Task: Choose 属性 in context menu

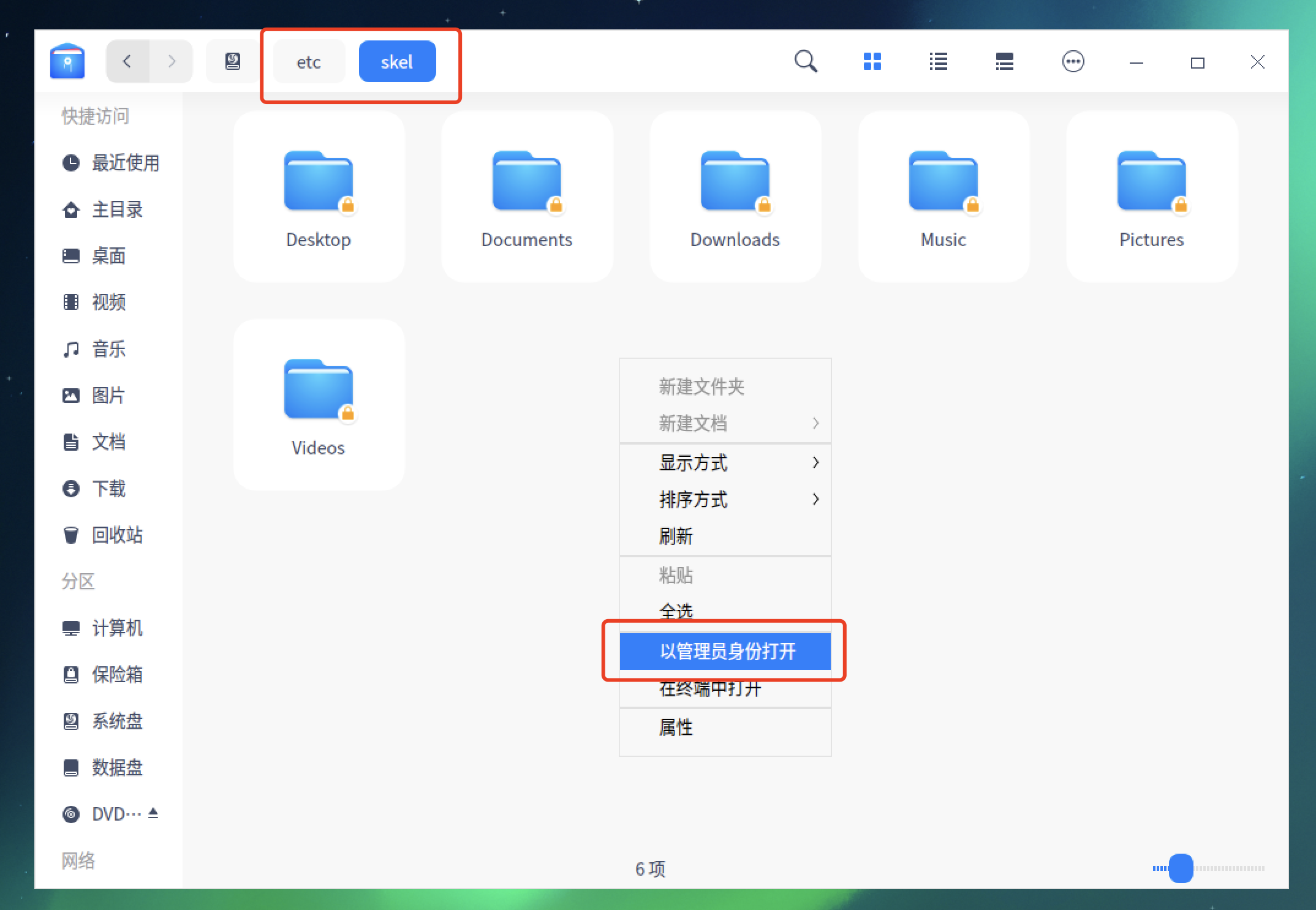Action: (725, 728)
